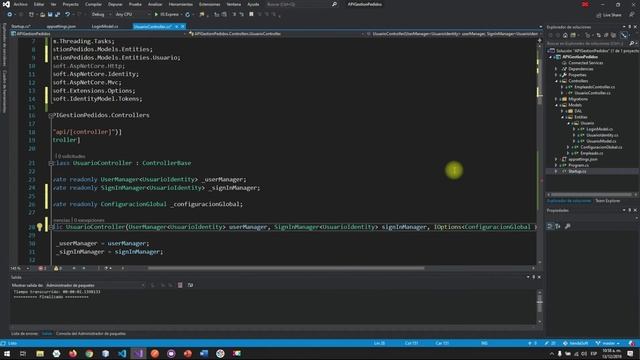Select Startup.cs in Solution Explorer
The image size is (640, 360).
pyautogui.click(x=577, y=171)
